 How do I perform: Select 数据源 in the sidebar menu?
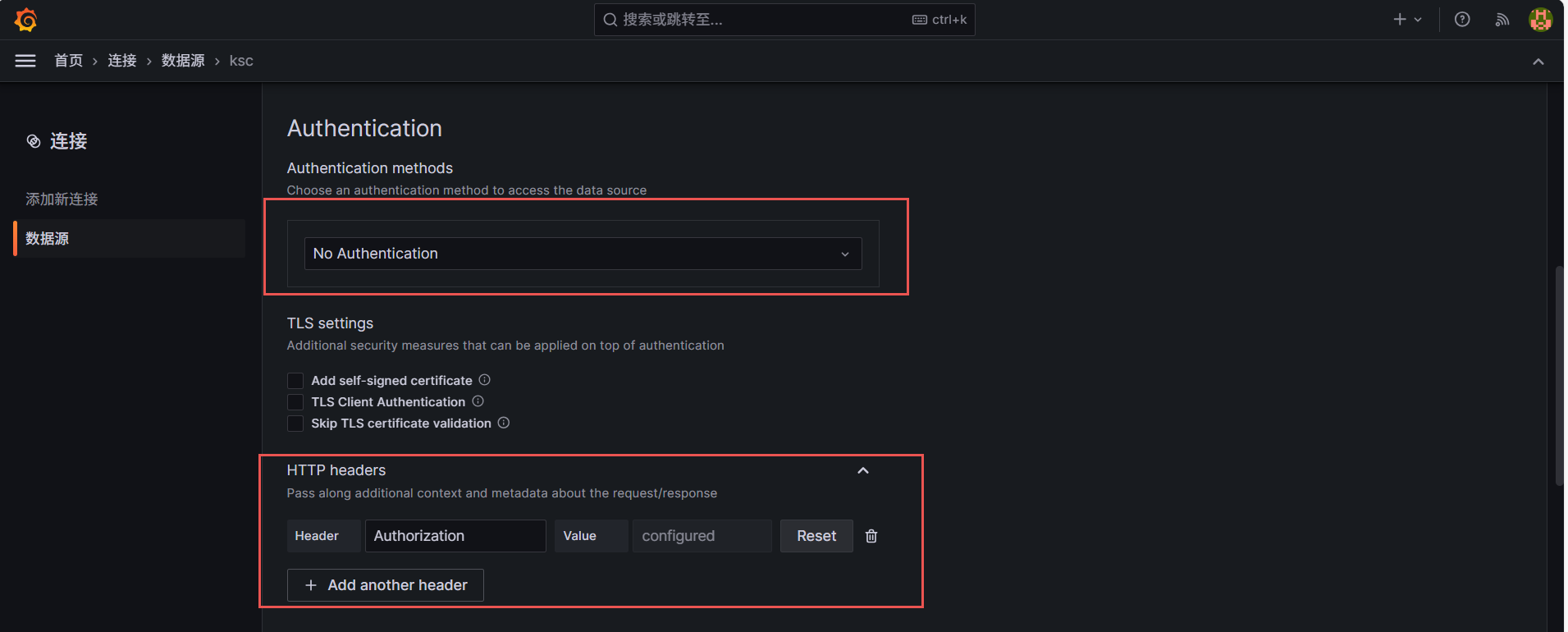tap(48, 239)
